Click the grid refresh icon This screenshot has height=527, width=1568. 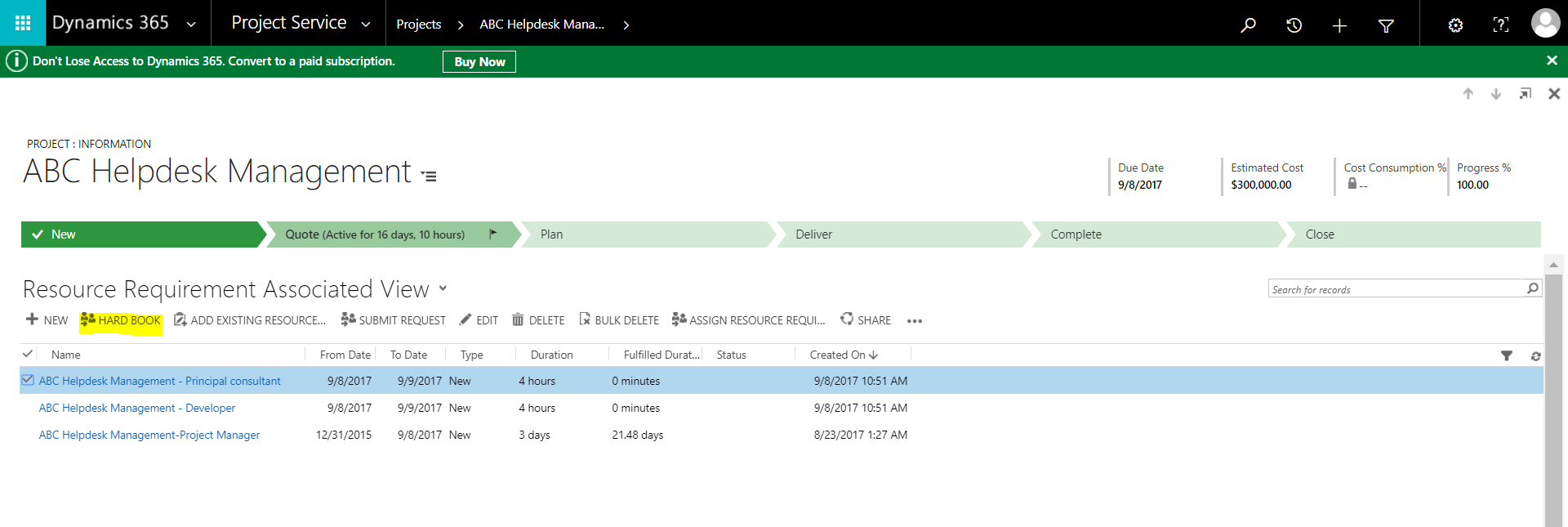pyautogui.click(x=1535, y=356)
